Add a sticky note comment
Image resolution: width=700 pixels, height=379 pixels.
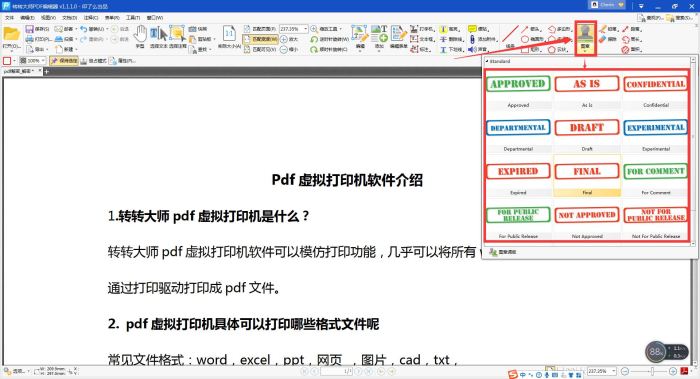pos(478,29)
